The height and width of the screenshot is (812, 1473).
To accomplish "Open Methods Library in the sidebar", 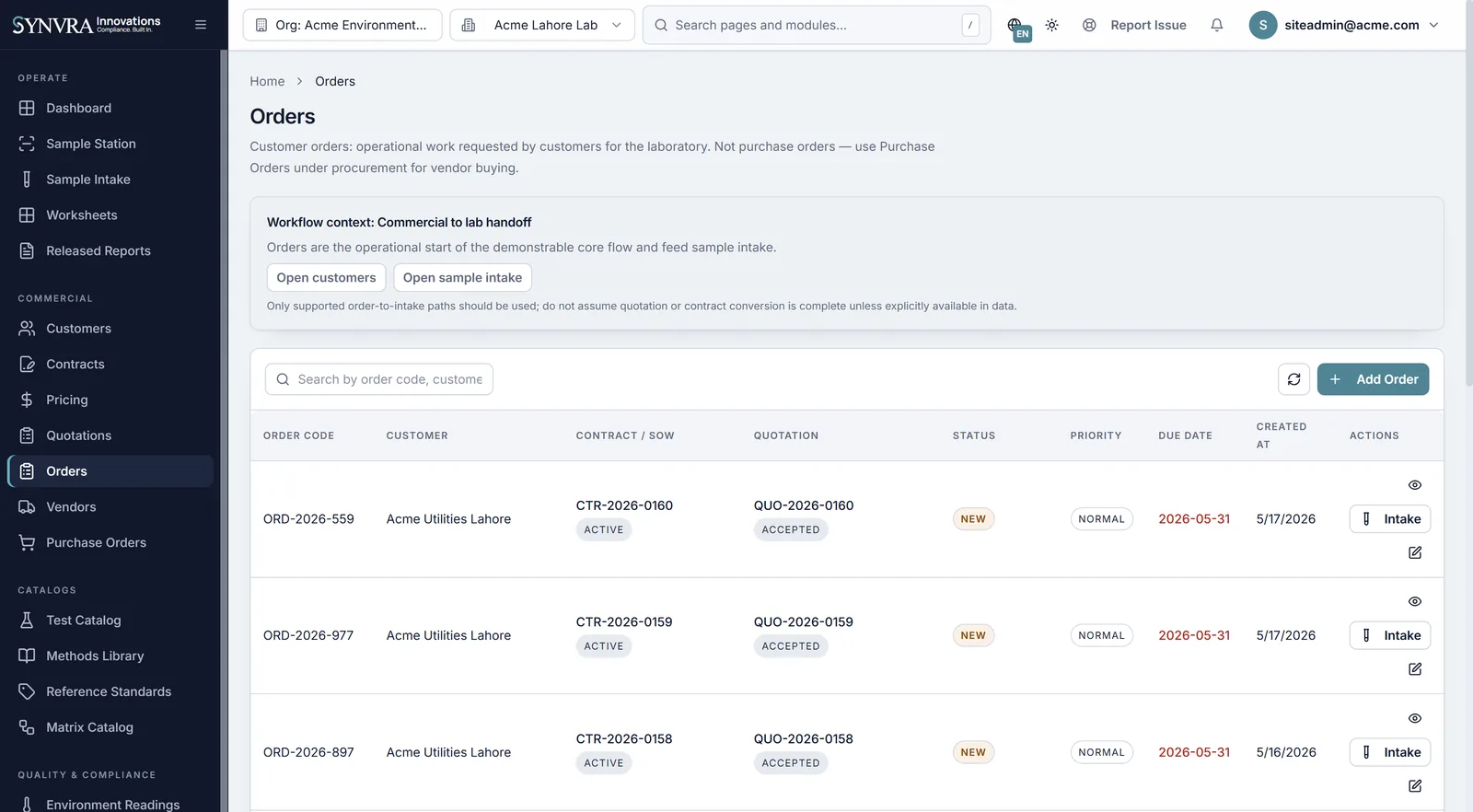I will tap(110, 656).
